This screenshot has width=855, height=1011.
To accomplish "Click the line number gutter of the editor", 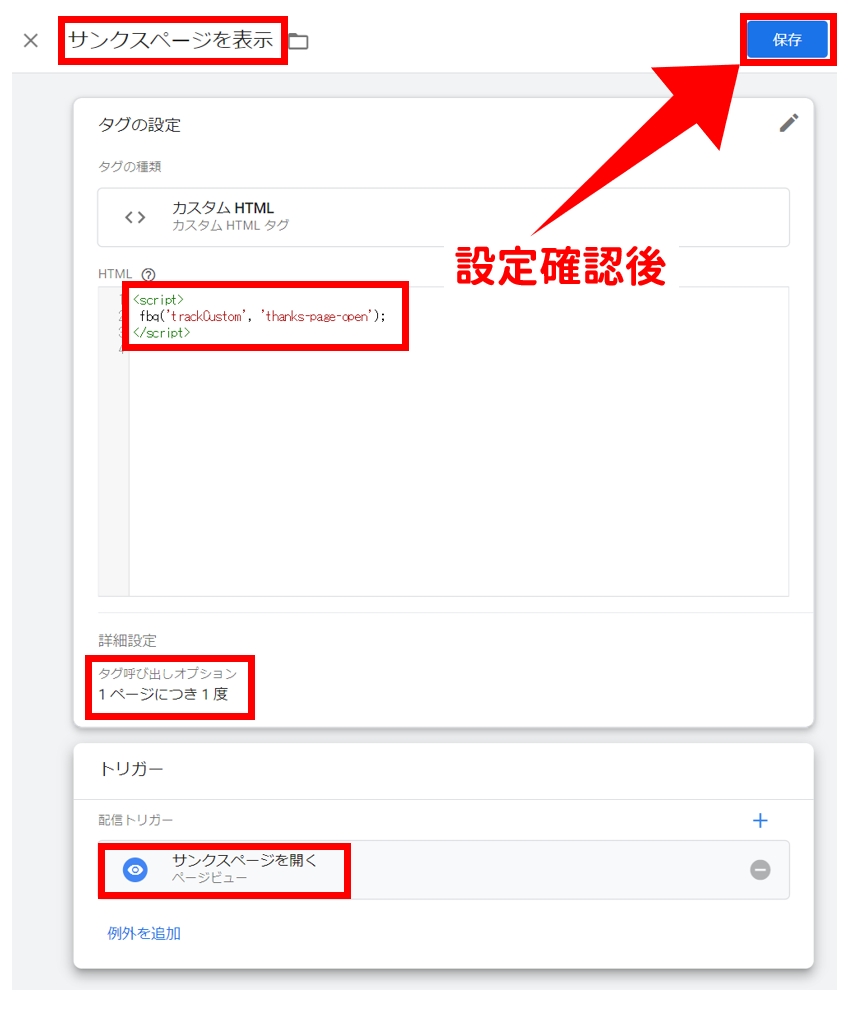I will (113, 441).
